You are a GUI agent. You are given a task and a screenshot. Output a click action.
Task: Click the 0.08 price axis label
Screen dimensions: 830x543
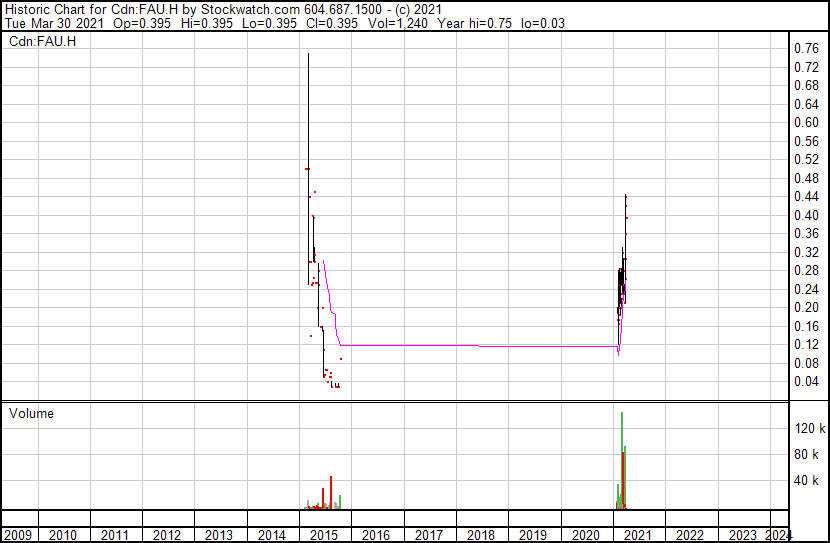click(x=806, y=363)
